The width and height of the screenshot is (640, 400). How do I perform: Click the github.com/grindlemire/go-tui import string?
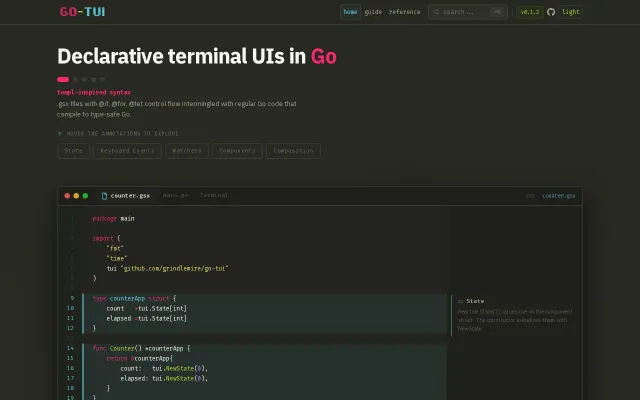coord(175,269)
